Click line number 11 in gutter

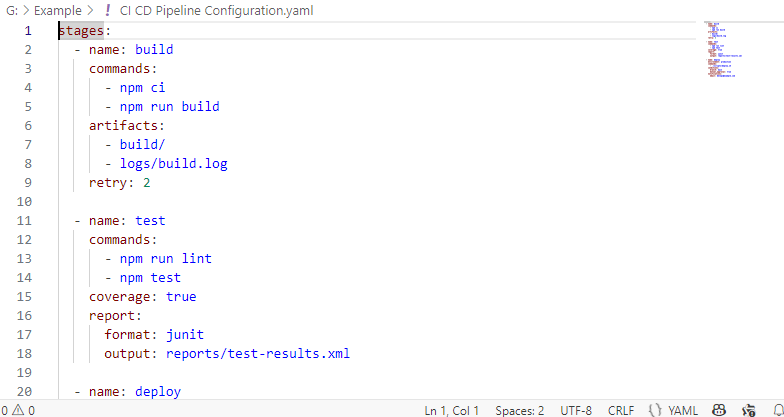coord(24,220)
